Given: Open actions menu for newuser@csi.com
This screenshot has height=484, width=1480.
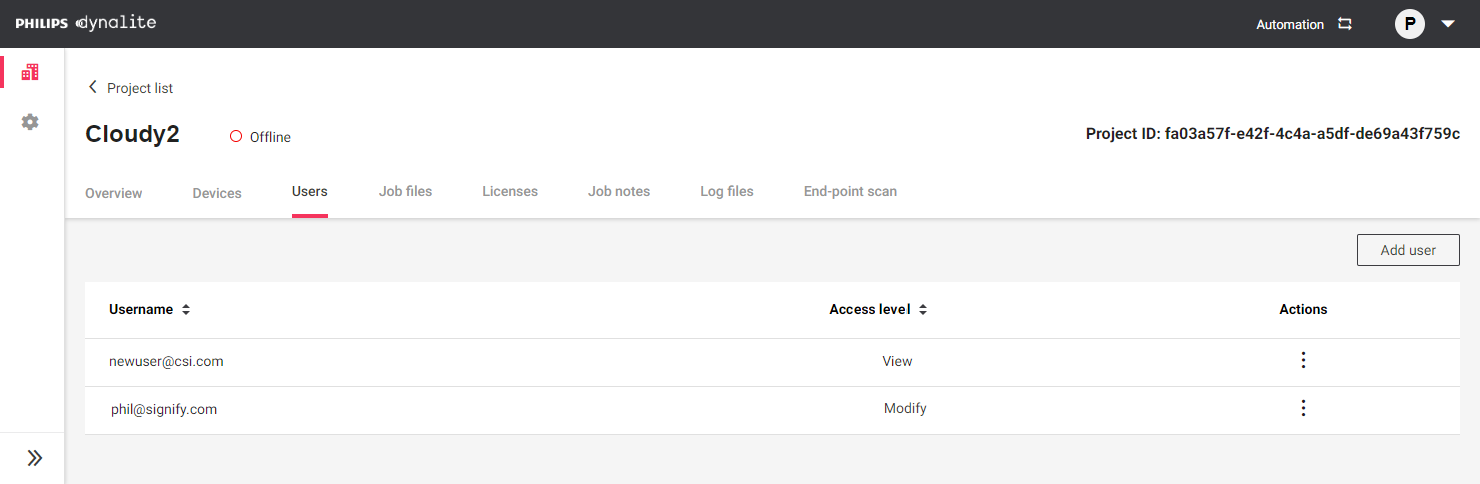Looking at the screenshot, I should pyautogui.click(x=1303, y=361).
